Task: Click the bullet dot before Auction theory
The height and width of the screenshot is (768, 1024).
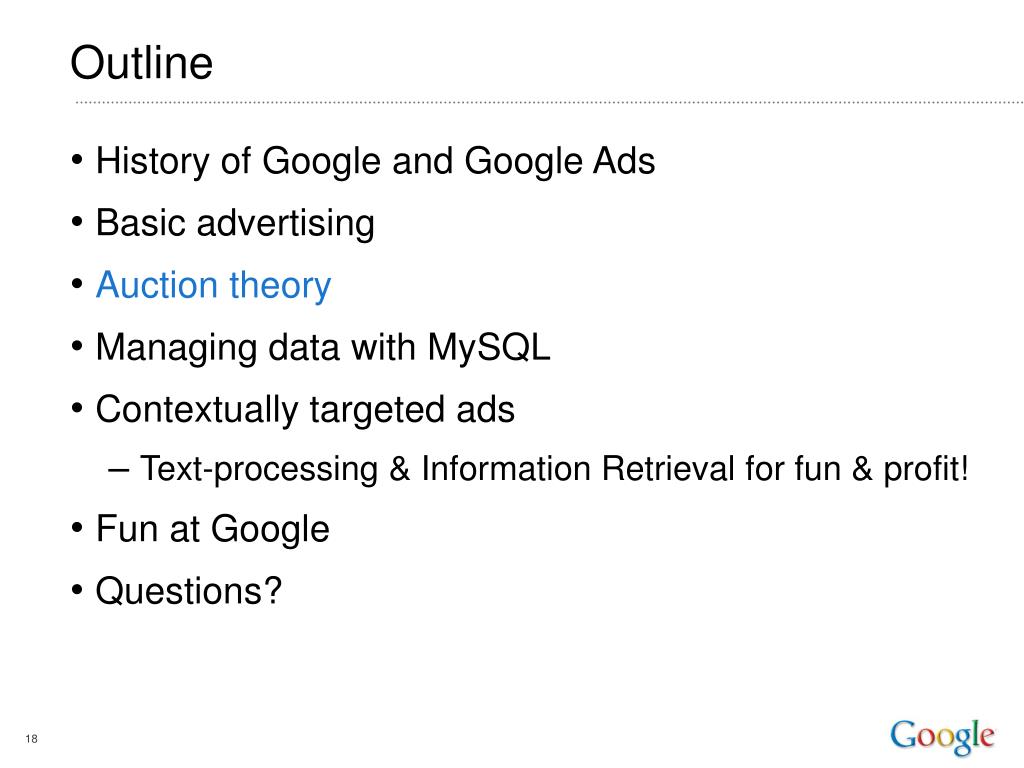Action: (x=77, y=284)
